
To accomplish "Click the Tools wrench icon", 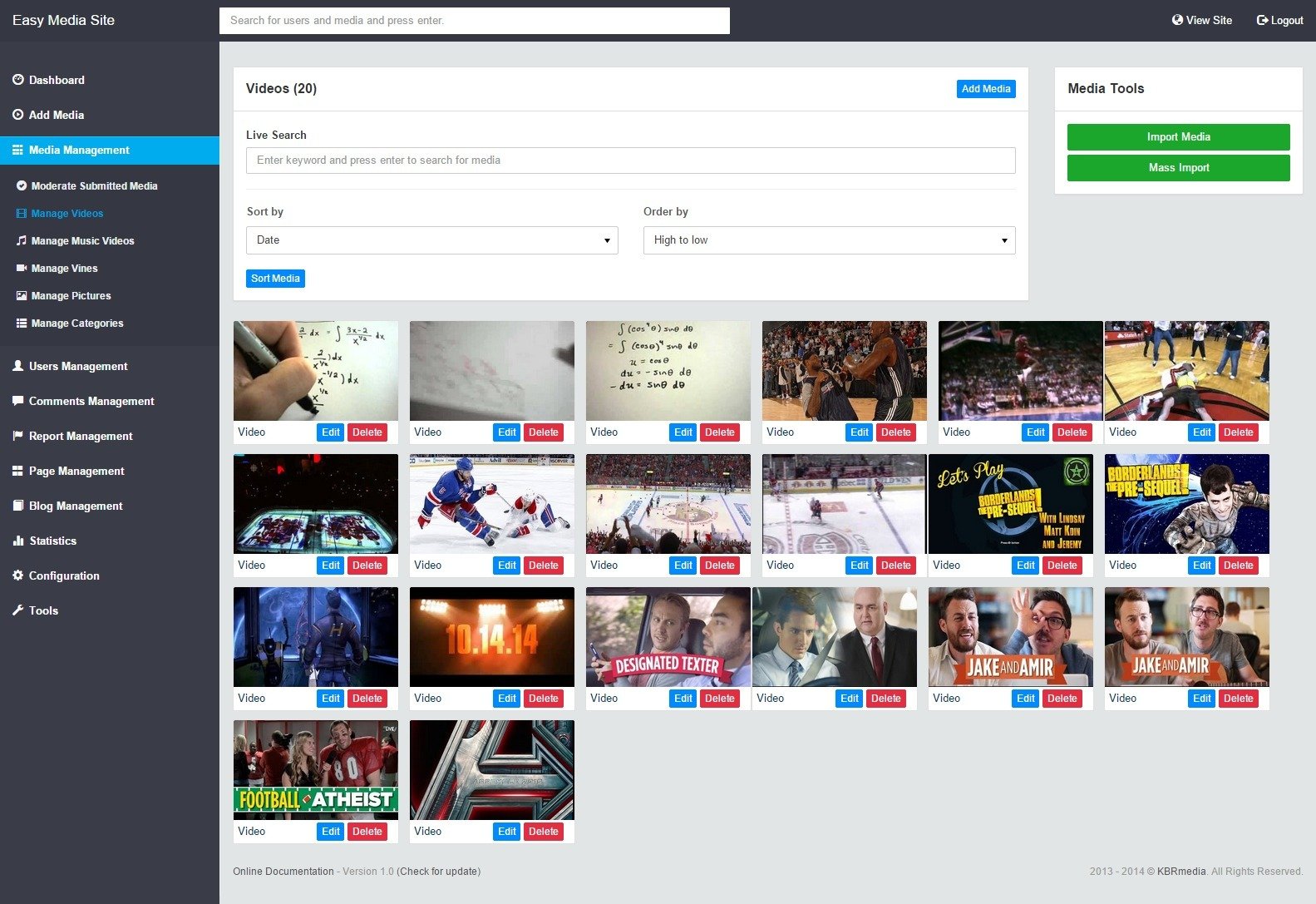I will pos(17,610).
